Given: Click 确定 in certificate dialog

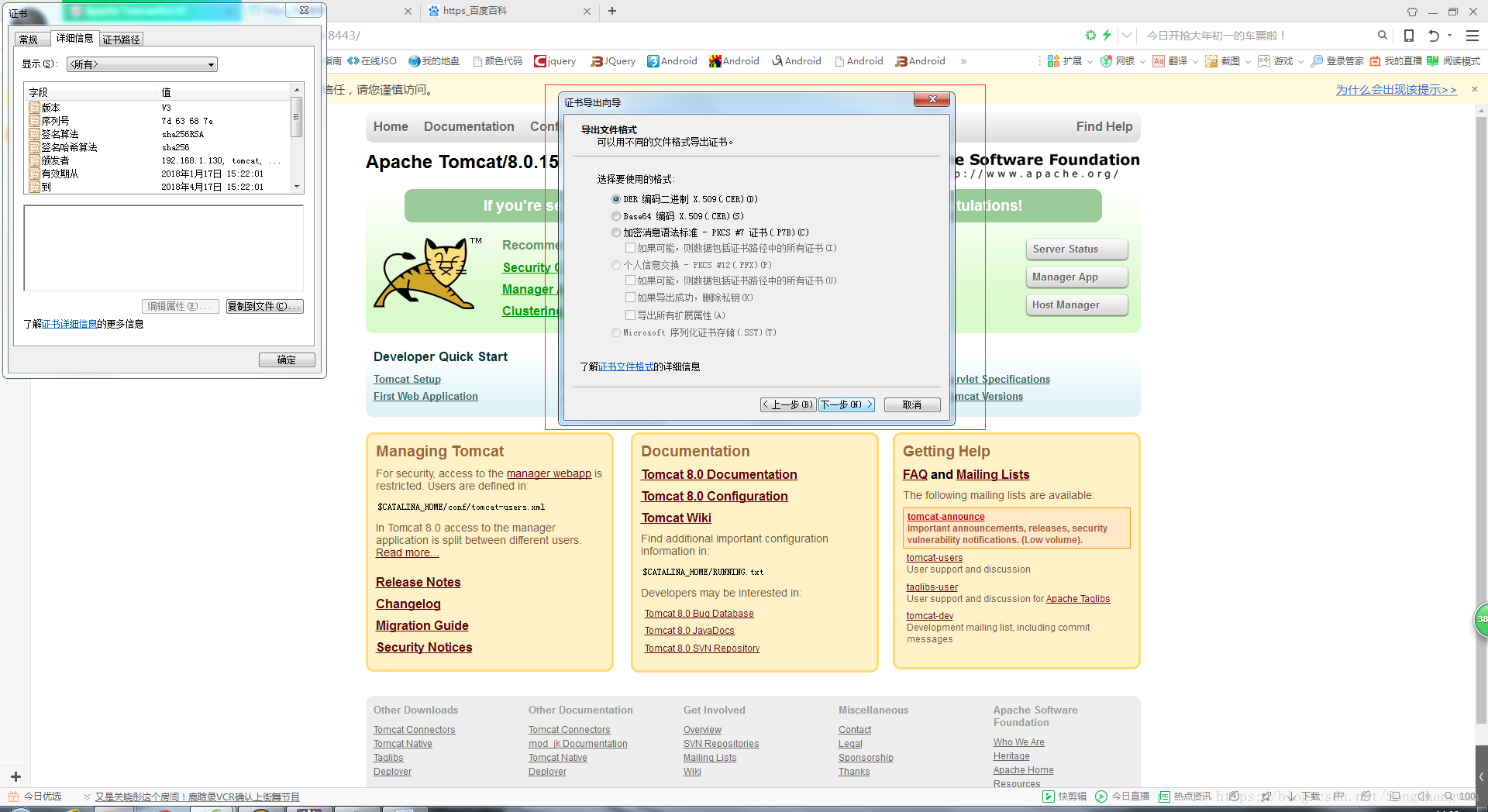Looking at the screenshot, I should tap(287, 360).
